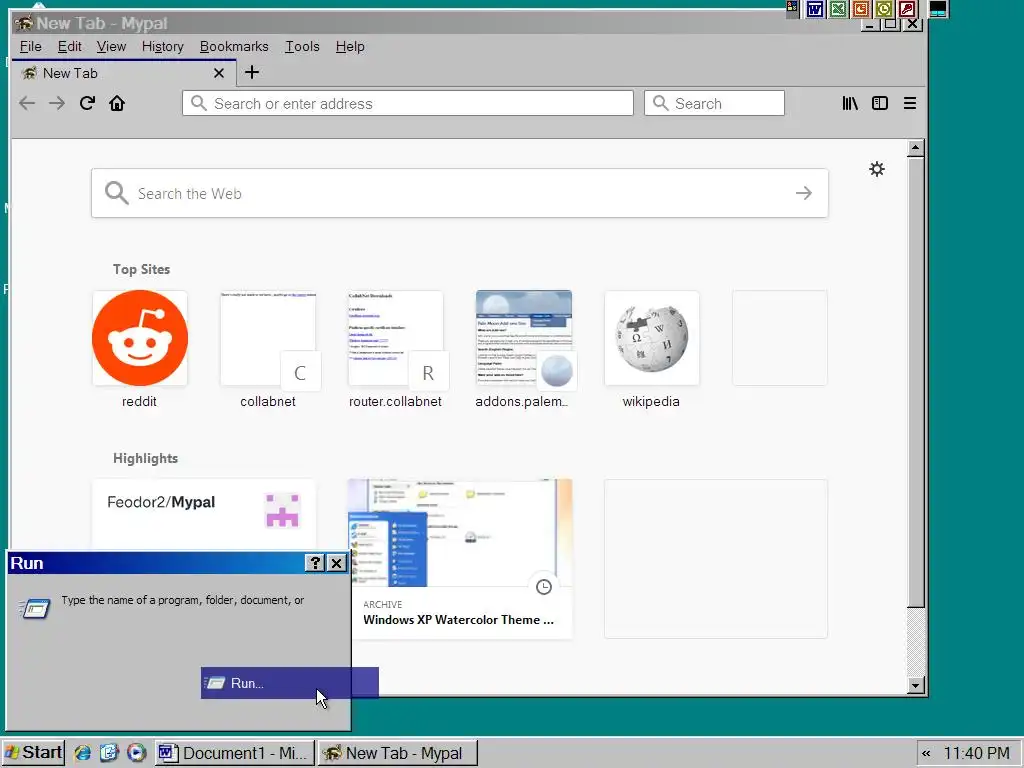The image size is (1024, 768).
Task: Expand hidden system tray icons
Action: coord(926,753)
